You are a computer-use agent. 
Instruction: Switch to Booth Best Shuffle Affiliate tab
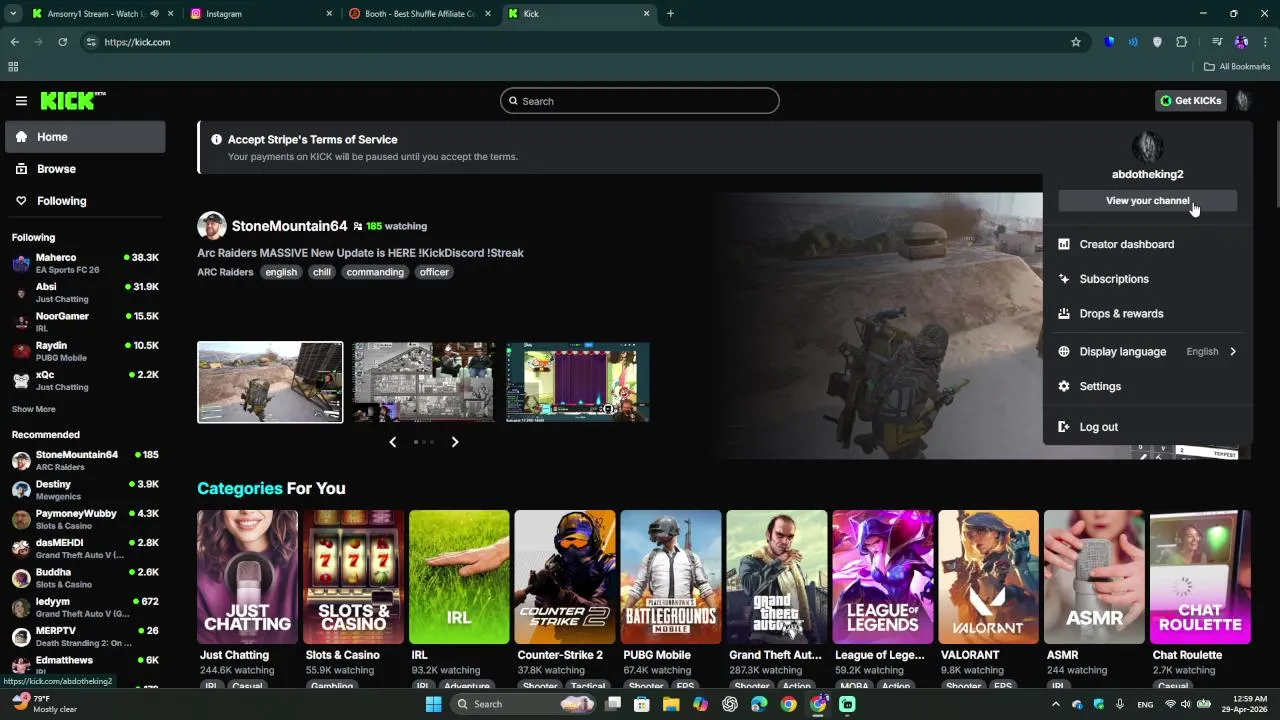pyautogui.click(x=419, y=14)
